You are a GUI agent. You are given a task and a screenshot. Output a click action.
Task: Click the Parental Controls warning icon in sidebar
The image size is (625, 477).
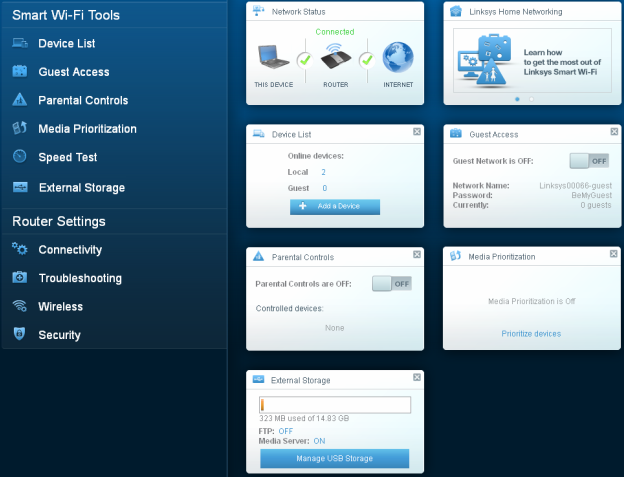pyautogui.click(x=20, y=100)
